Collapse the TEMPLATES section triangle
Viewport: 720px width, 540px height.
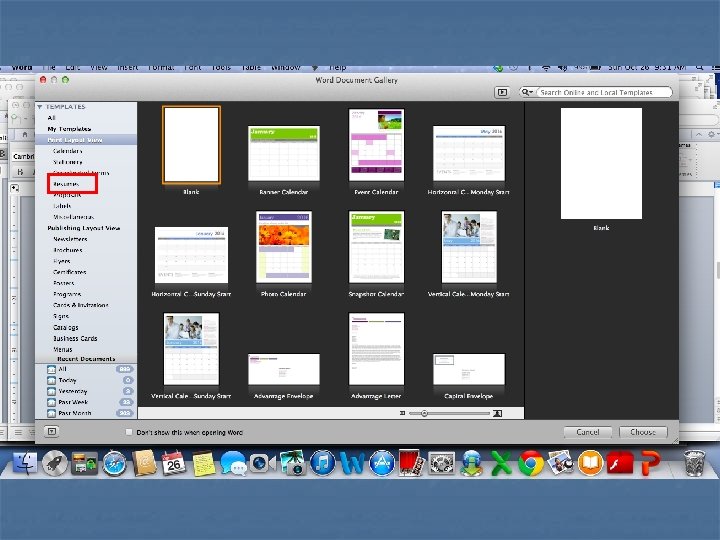point(40,107)
